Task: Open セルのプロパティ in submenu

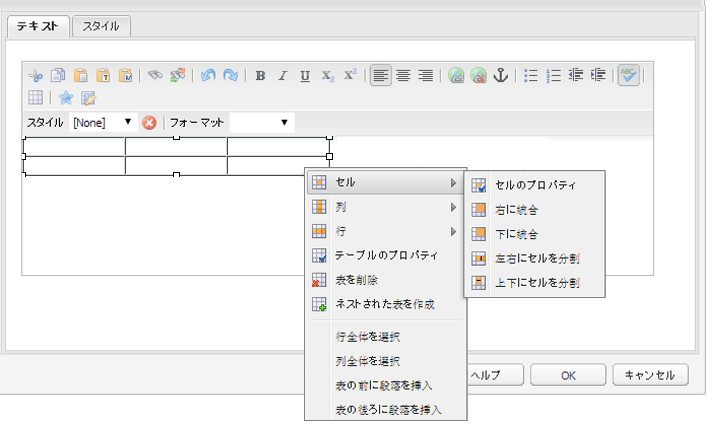Action: (535, 185)
